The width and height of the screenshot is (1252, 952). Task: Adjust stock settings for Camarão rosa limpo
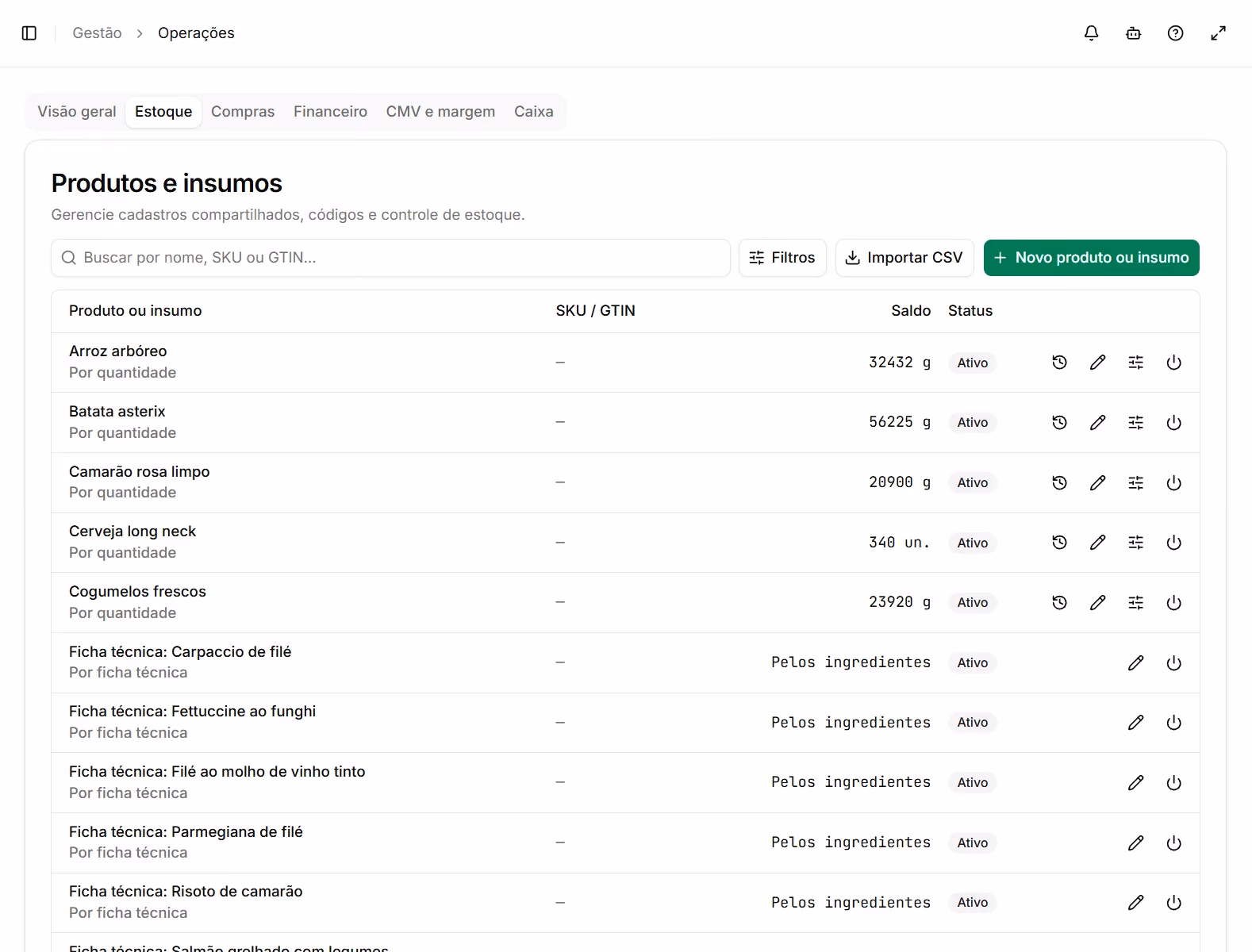tap(1136, 483)
